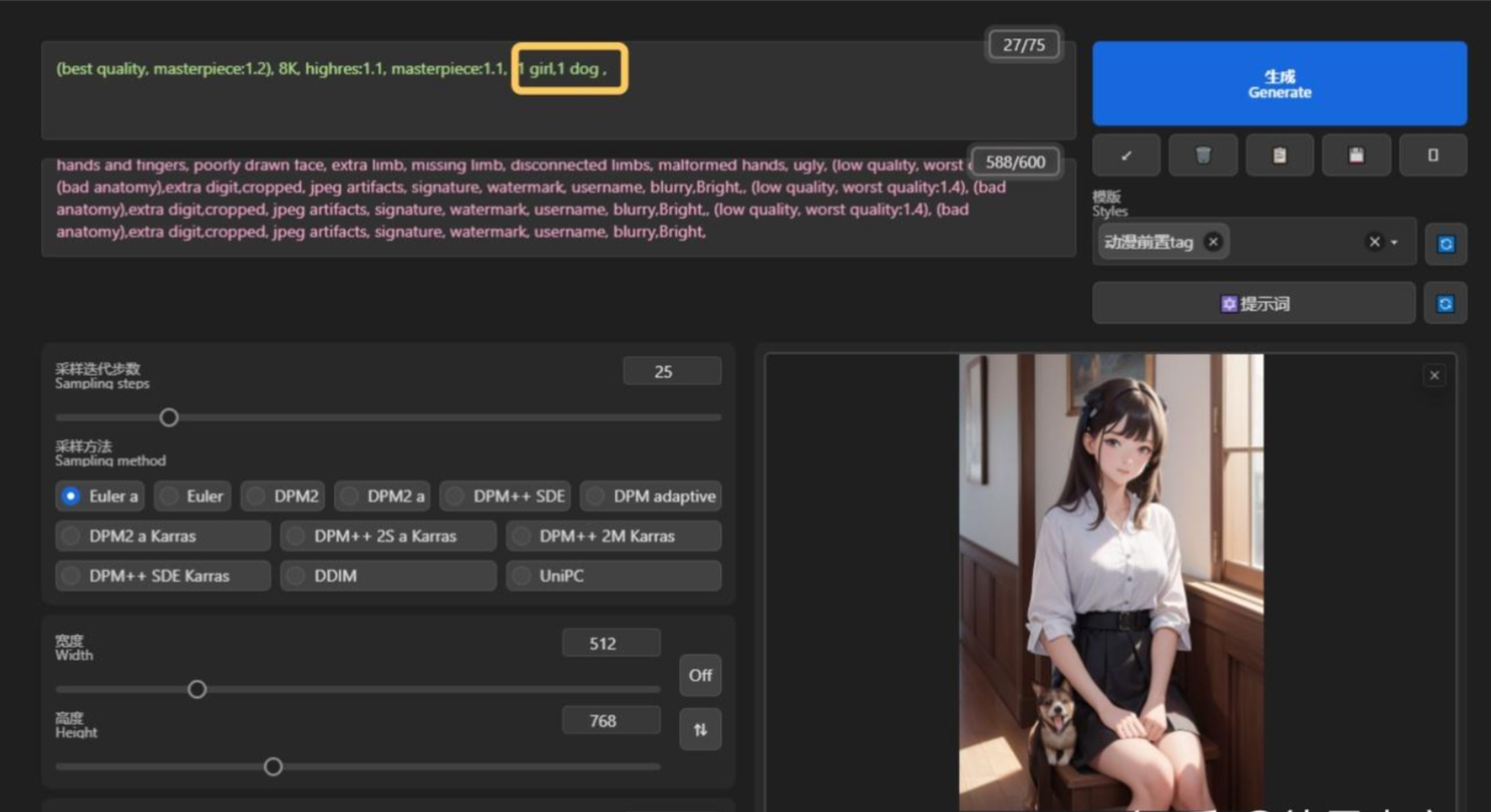Click the refresh icon beside 提示词 button
This screenshot has height=812, width=1491.
point(1445,304)
